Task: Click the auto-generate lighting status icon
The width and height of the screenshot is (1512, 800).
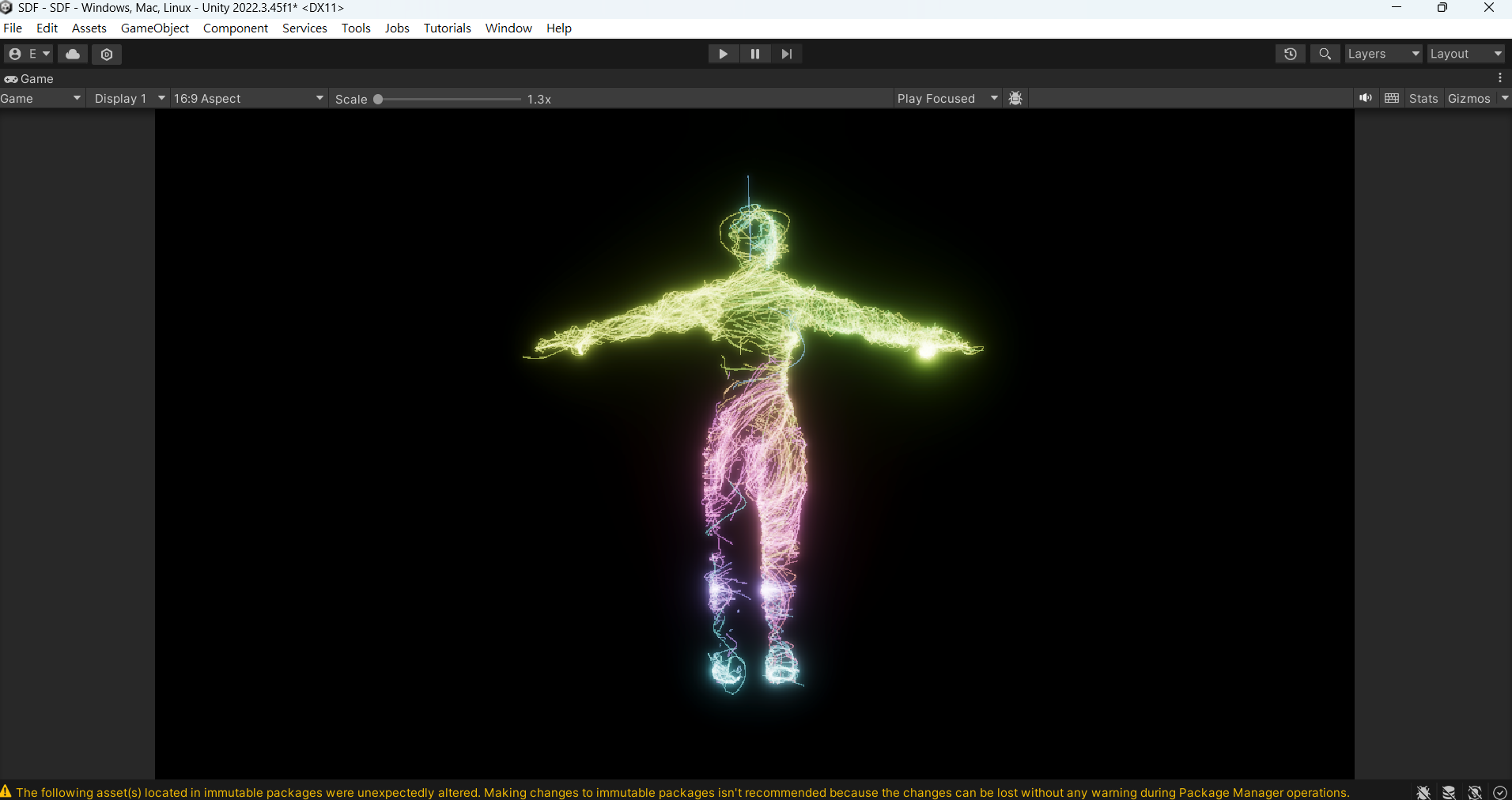Action: coord(1474,792)
